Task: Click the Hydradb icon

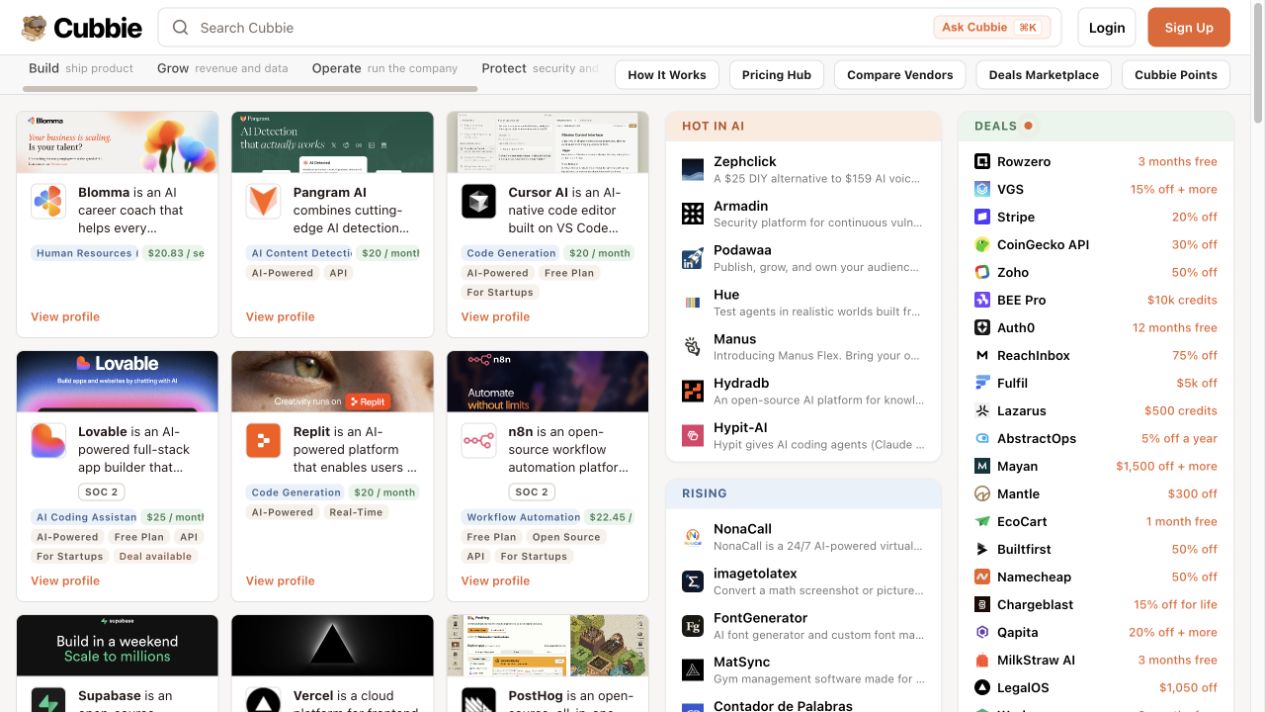Action: [693, 391]
